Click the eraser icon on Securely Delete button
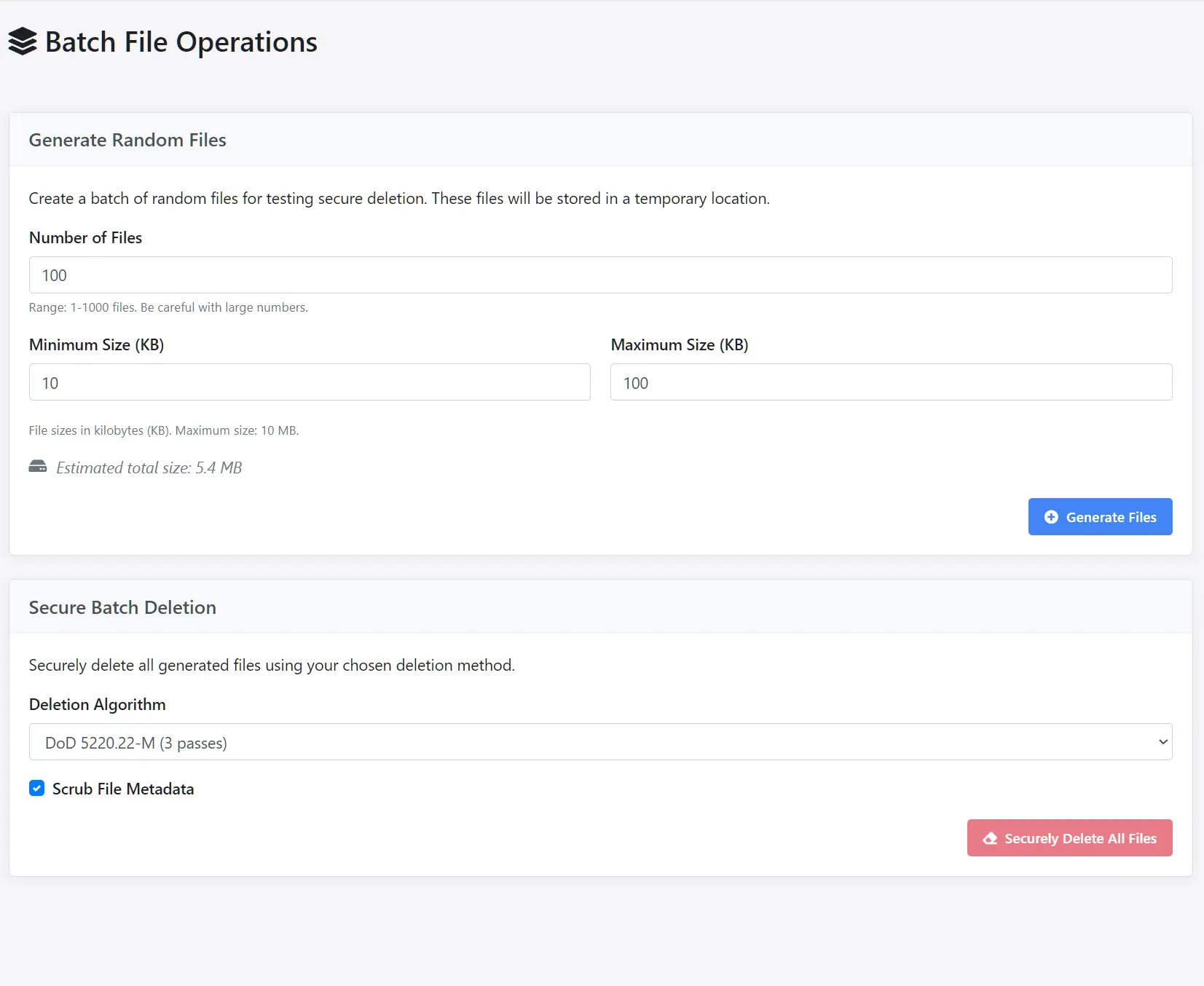1204x986 pixels. click(x=990, y=838)
